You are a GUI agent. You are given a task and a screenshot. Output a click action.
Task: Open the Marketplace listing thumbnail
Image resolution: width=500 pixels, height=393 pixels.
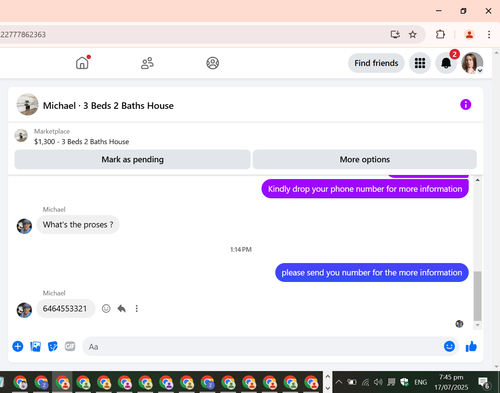coord(21,136)
